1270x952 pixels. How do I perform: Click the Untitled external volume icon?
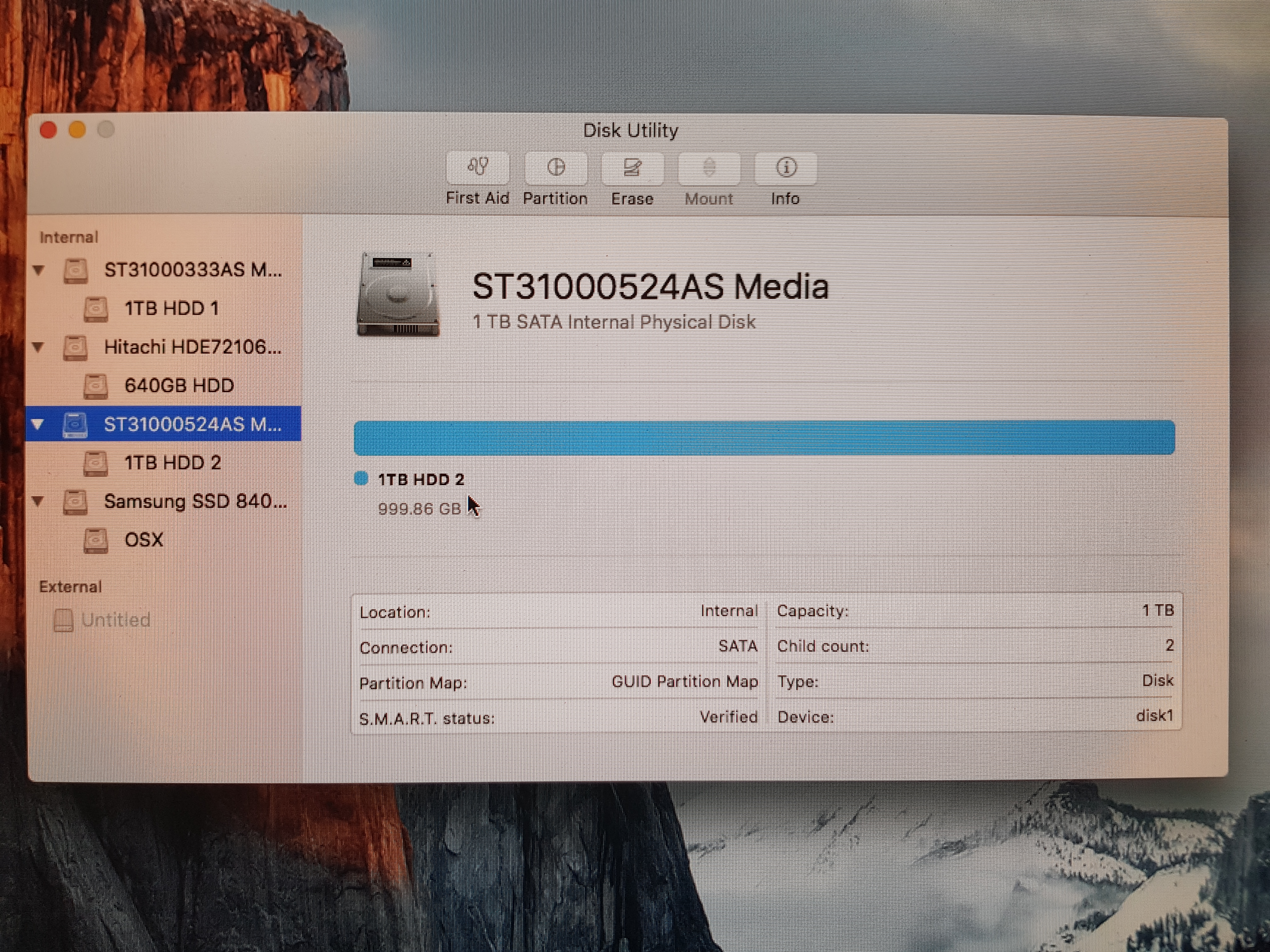click(x=64, y=620)
